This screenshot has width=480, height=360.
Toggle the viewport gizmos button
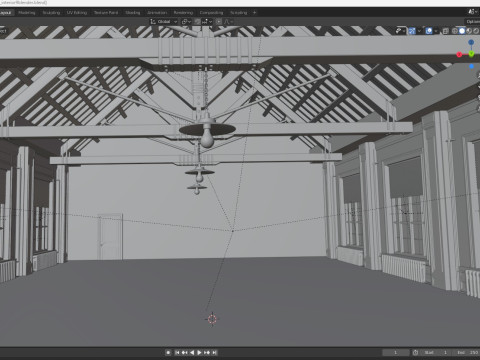pyautogui.click(x=412, y=31)
